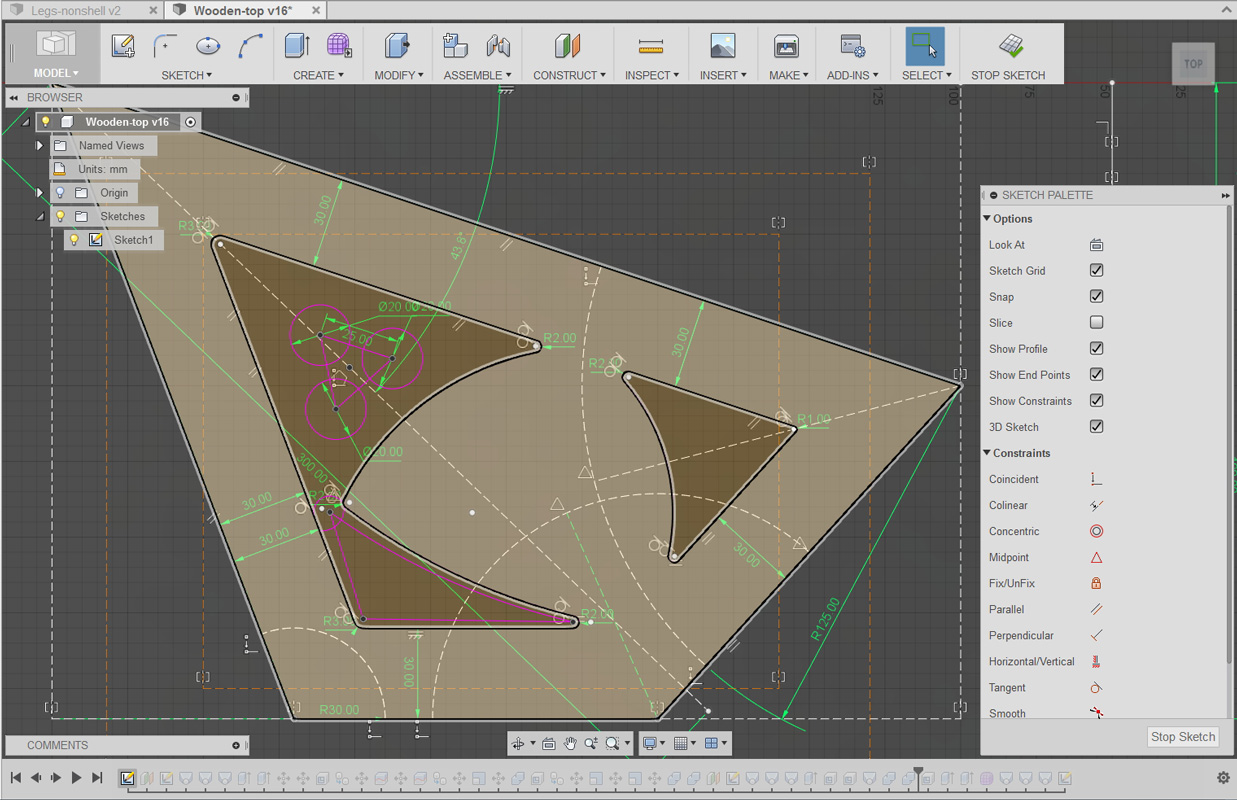Select the Tangent constraint icon
This screenshot has width=1237, height=800.
[x=1096, y=687]
